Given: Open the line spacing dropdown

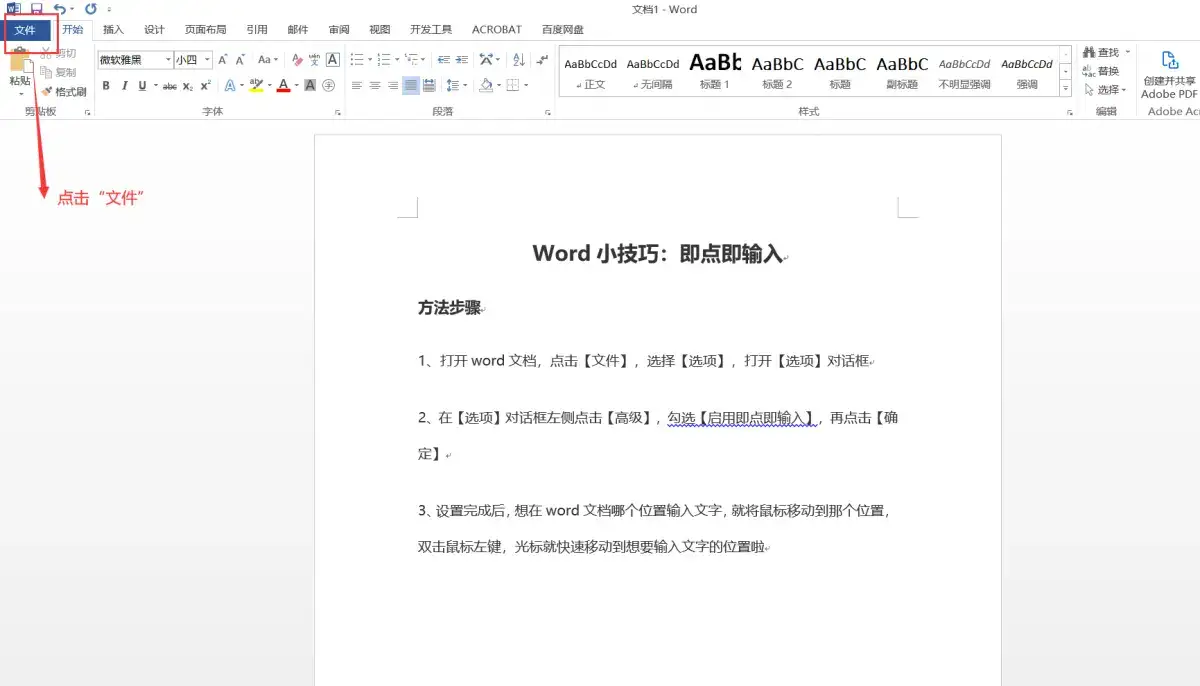Looking at the screenshot, I should [x=455, y=85].
